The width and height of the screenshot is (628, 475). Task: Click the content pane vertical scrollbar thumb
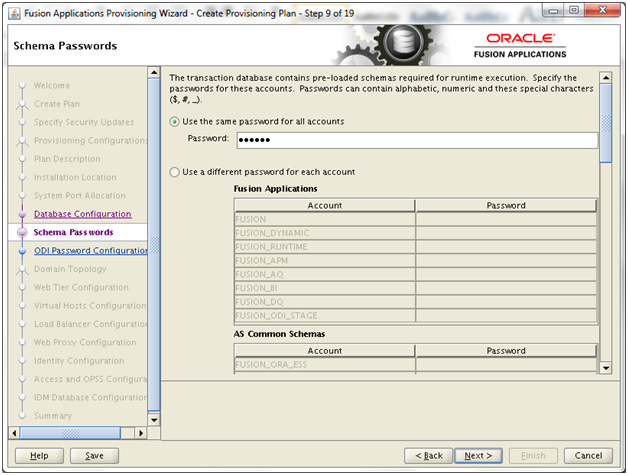click(606, 123)
